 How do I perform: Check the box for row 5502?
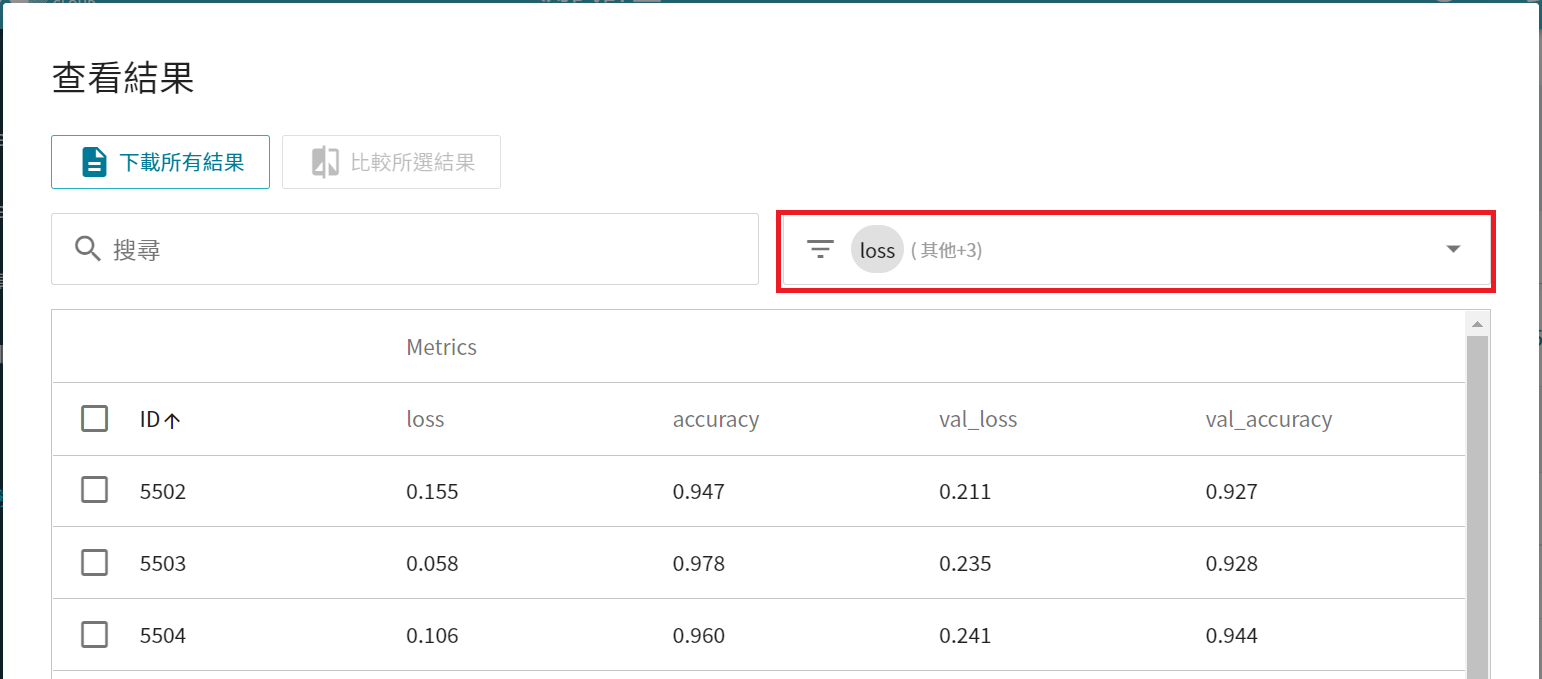pos(94,490)
